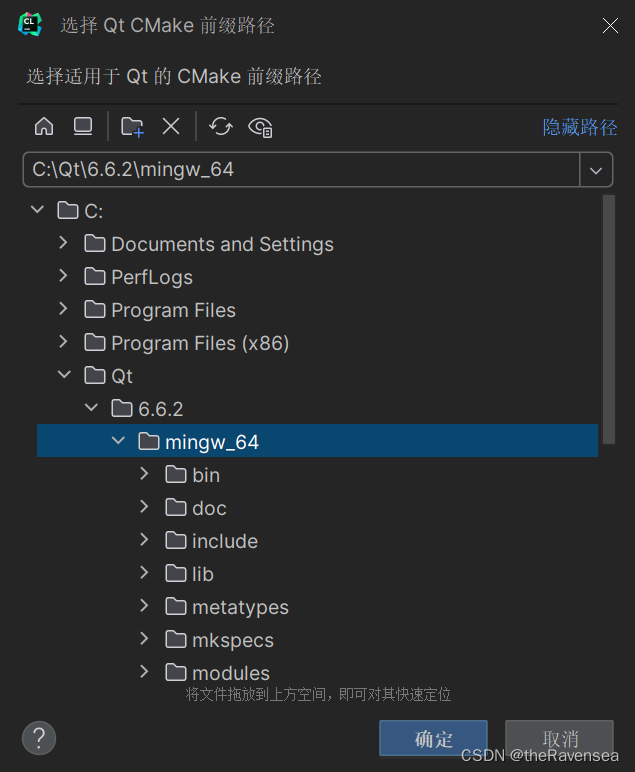635x772 pixels.
Task: Confirm with the 确定 button
Action: point(433,738)
